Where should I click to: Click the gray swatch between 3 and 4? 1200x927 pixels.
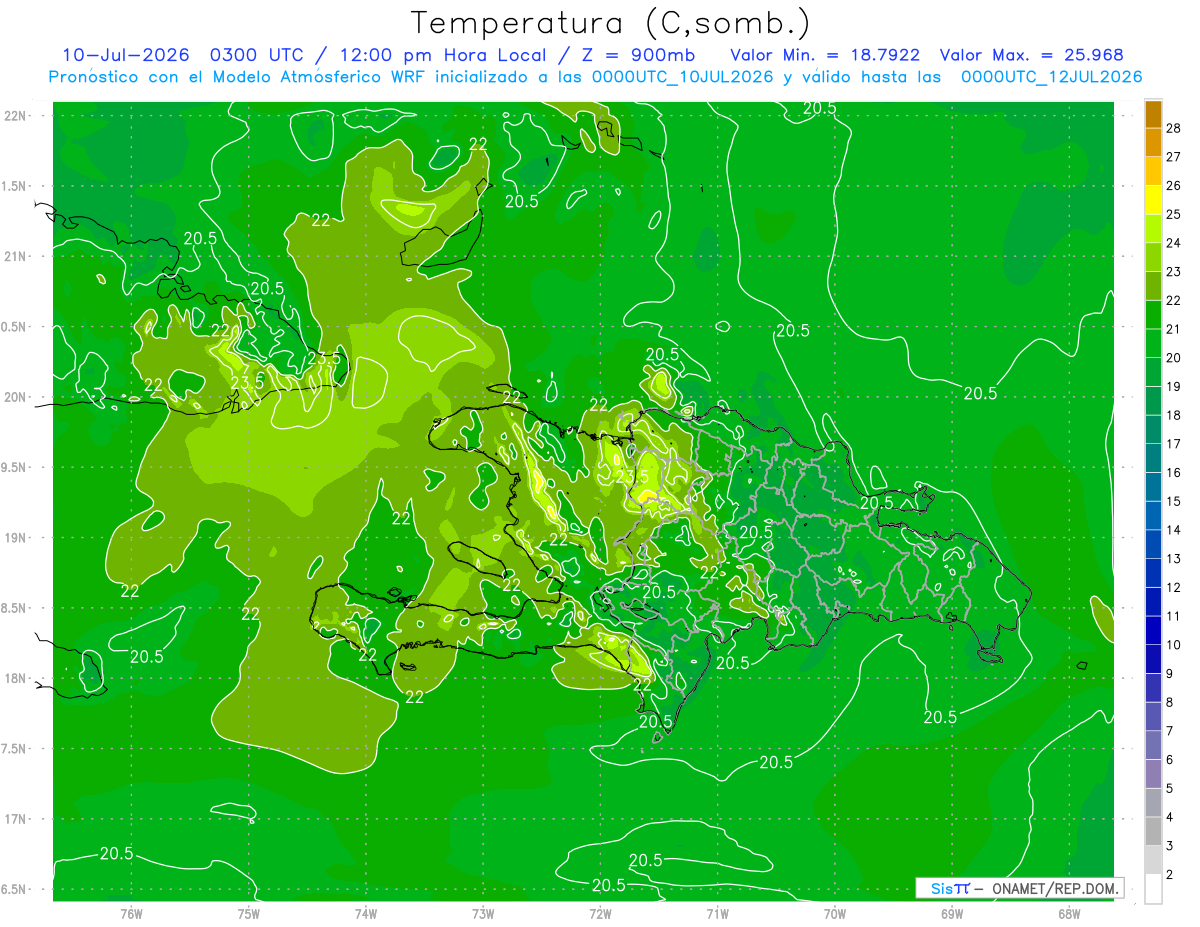1153,832
